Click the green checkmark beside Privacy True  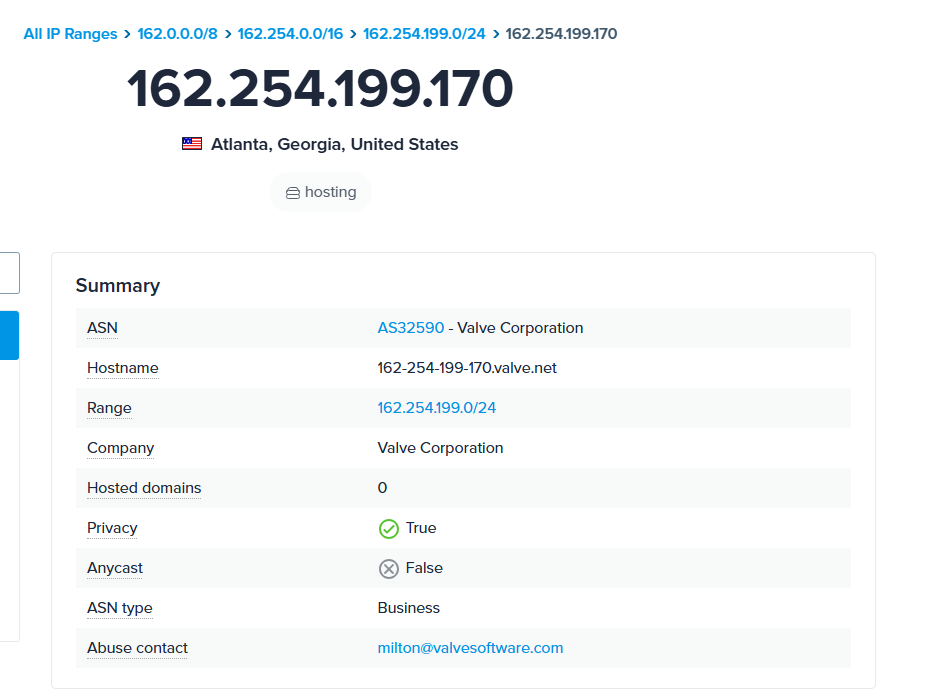(389, 529)
